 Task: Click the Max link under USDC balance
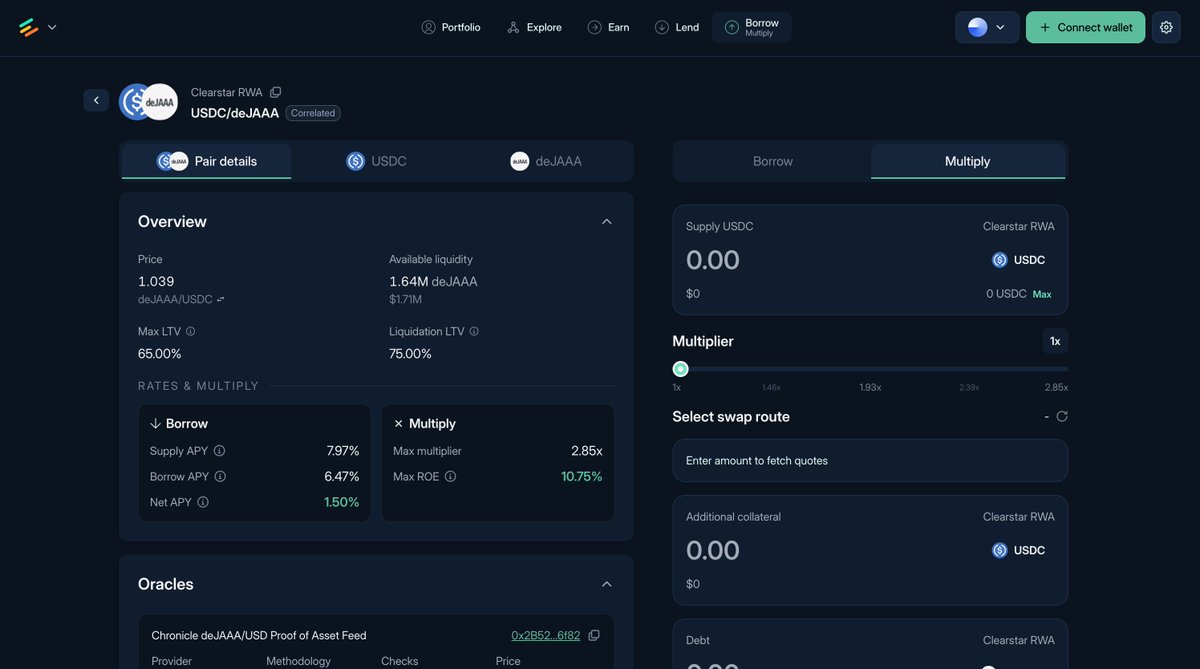(1042, 294)
